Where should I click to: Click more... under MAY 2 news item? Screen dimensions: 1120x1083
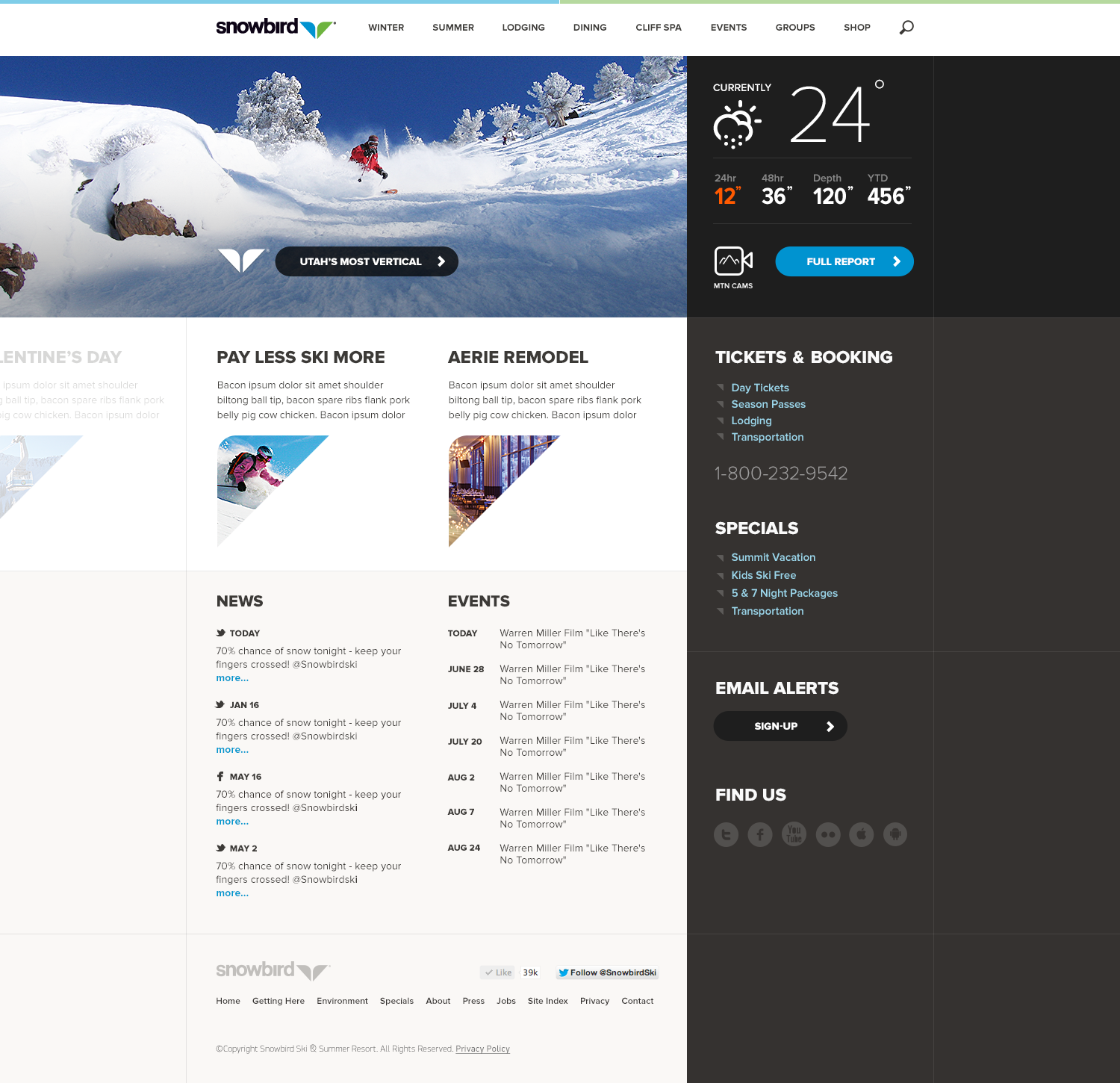pyautogui.click(x=232, y=893)
